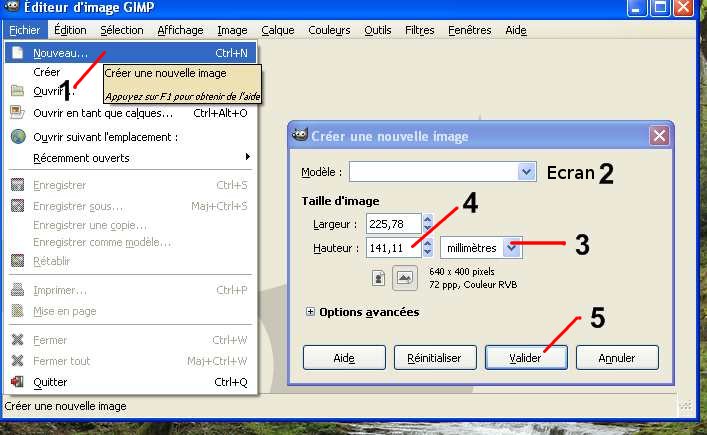
Task: Select portrait orientation icon in new image dialog
Action: [x=379, y=278]
